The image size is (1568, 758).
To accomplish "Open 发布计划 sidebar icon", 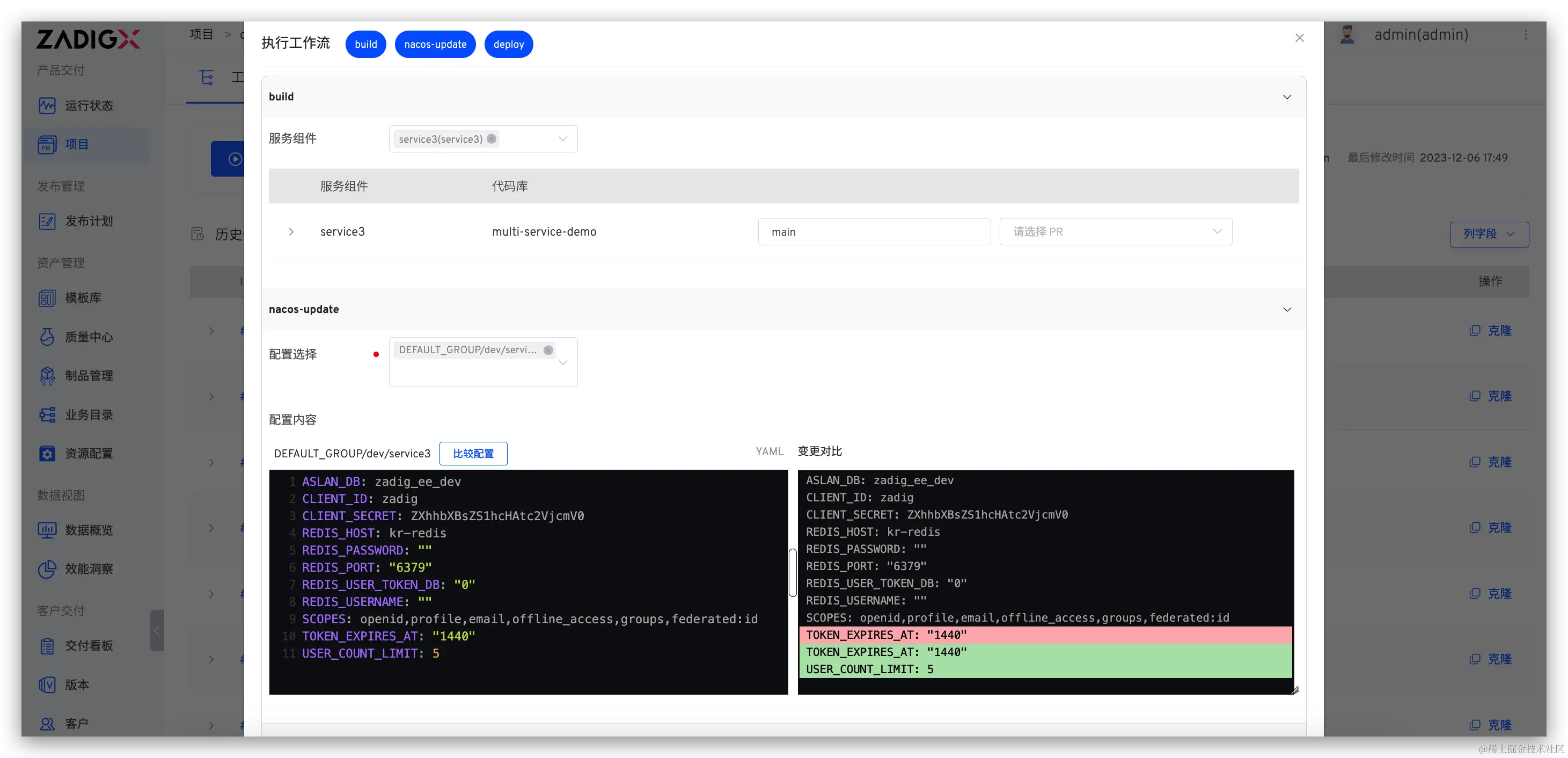I will [x=47, y=221].
